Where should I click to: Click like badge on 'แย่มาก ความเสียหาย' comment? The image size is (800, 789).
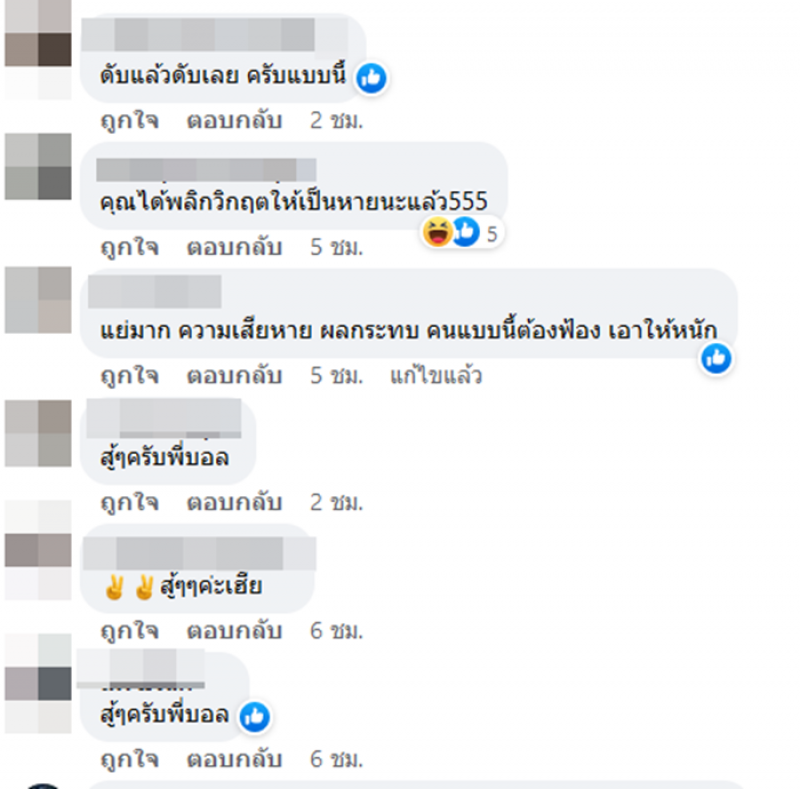pos(716,358)
